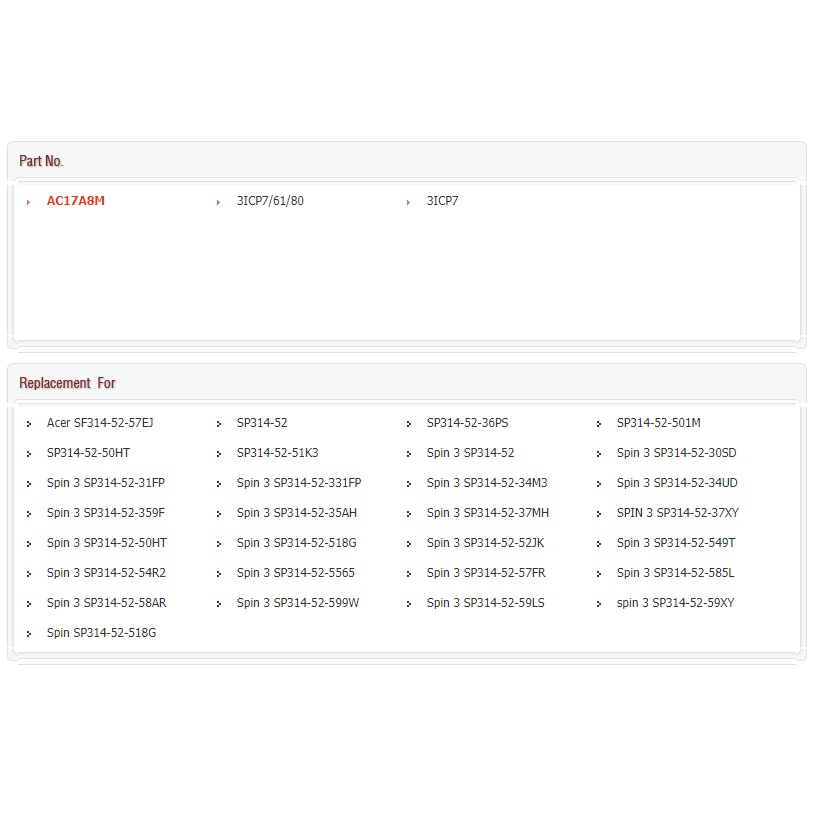Select part number 3ICP7/61/80
Screen dimensions: 818x818
270,201
